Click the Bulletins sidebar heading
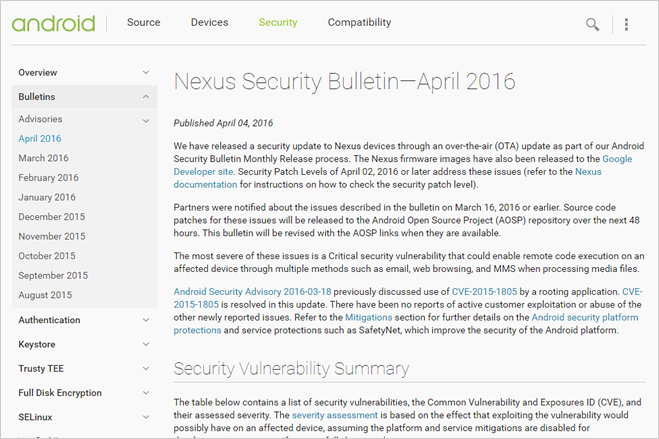 (37, 97)
